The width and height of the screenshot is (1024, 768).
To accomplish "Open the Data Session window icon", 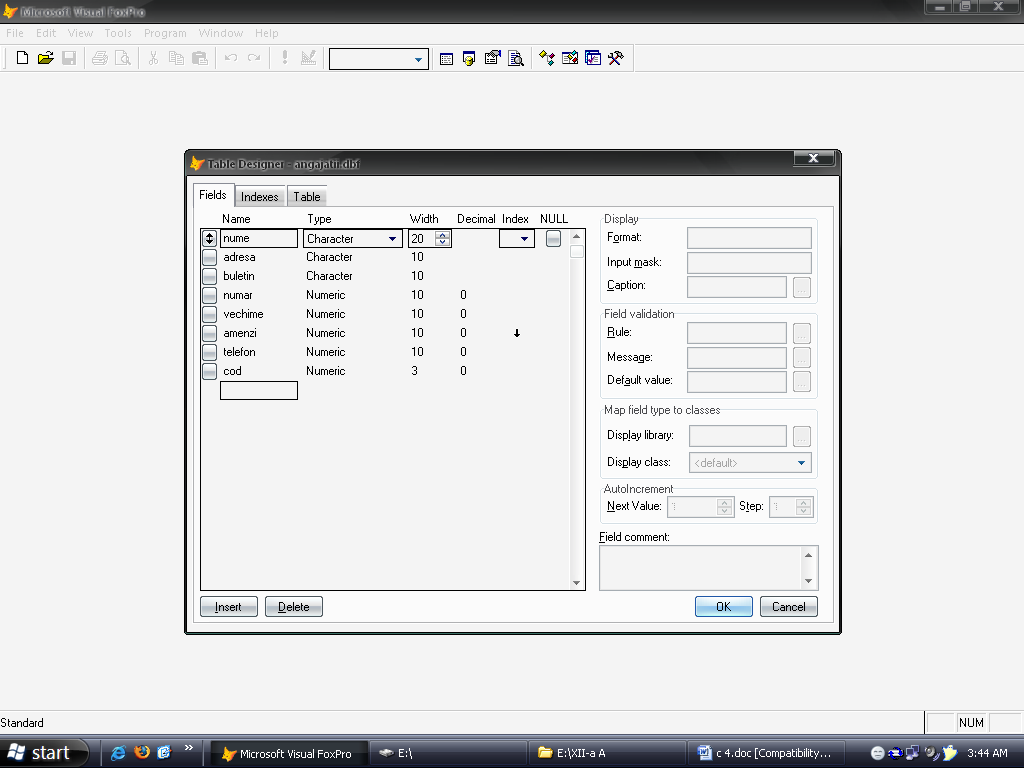I will [469, 59].
